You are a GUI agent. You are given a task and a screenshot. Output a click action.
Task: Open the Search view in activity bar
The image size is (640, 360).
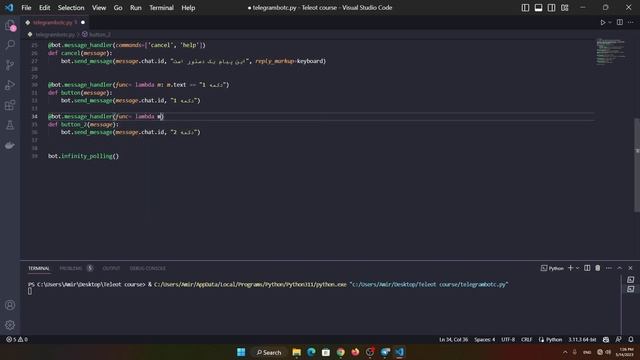[x=10, y=44]
